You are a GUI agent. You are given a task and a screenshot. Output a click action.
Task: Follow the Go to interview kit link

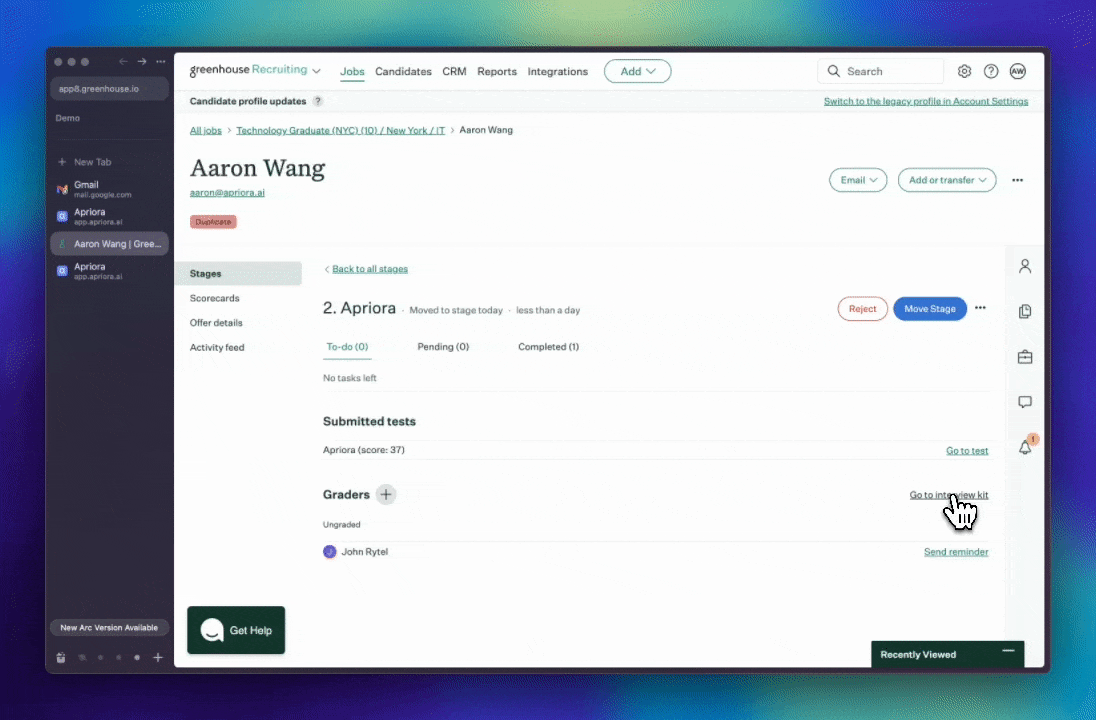[x=949, y=495]
